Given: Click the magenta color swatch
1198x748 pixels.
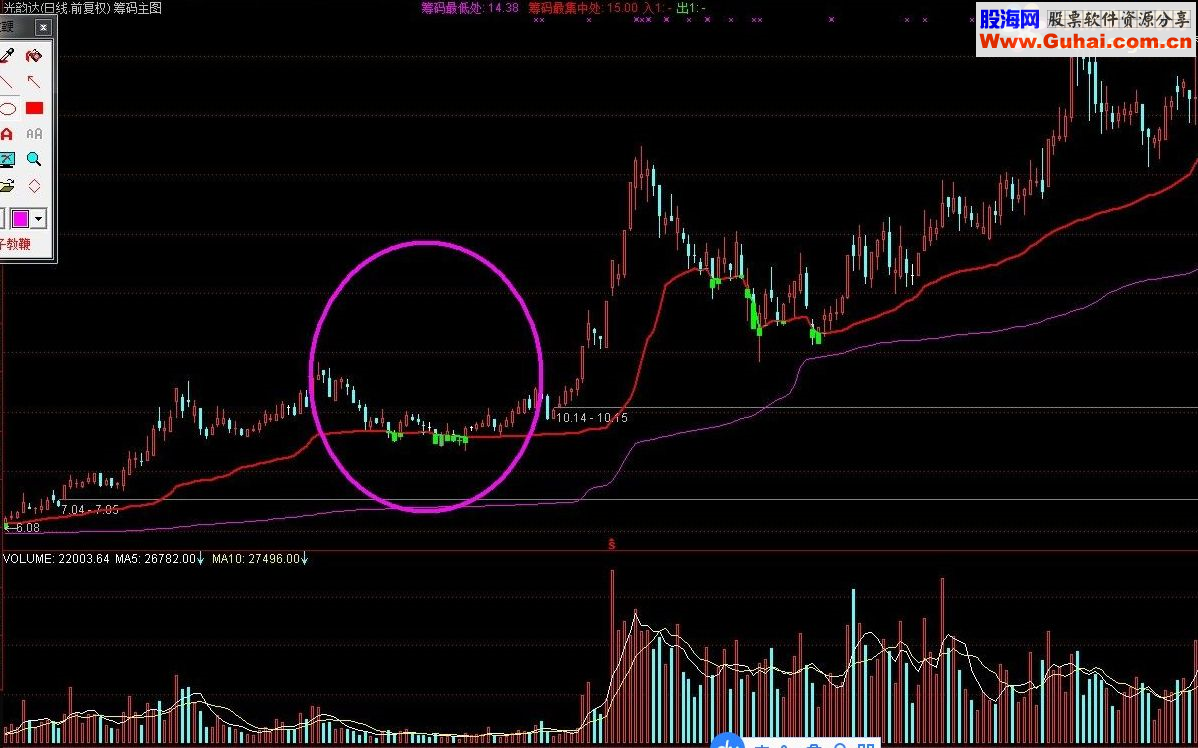Looking at the screenshot, I should click(19, 219).
